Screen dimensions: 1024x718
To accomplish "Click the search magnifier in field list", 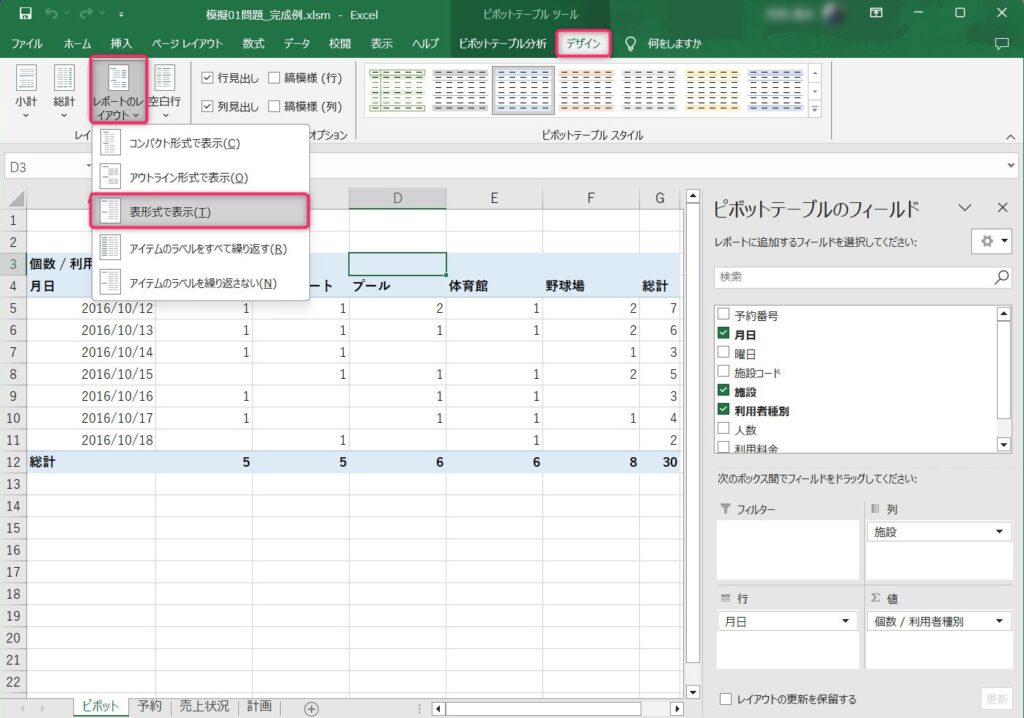I will click(x=1001, y=277).
